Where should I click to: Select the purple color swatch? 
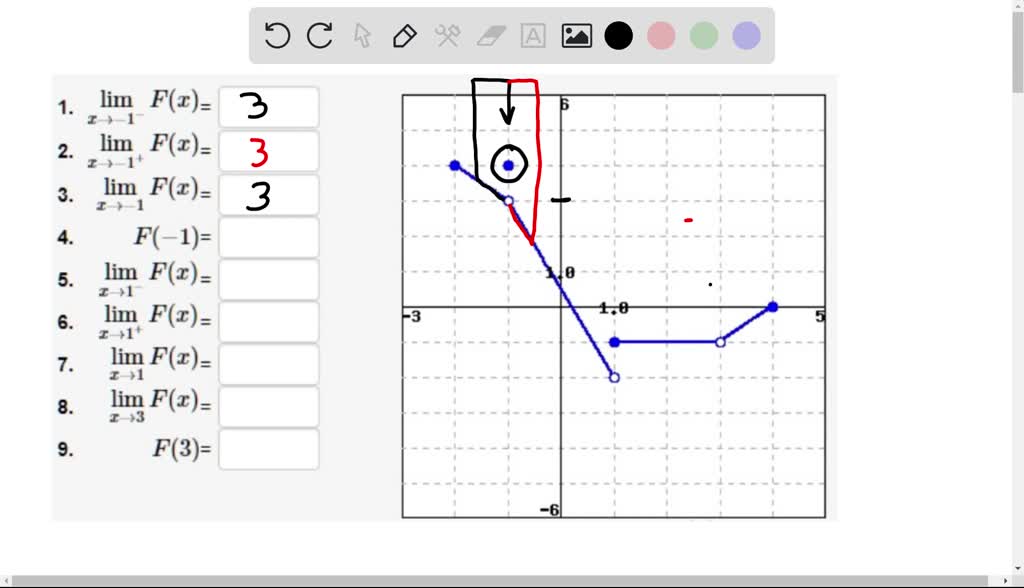(745, 35)
